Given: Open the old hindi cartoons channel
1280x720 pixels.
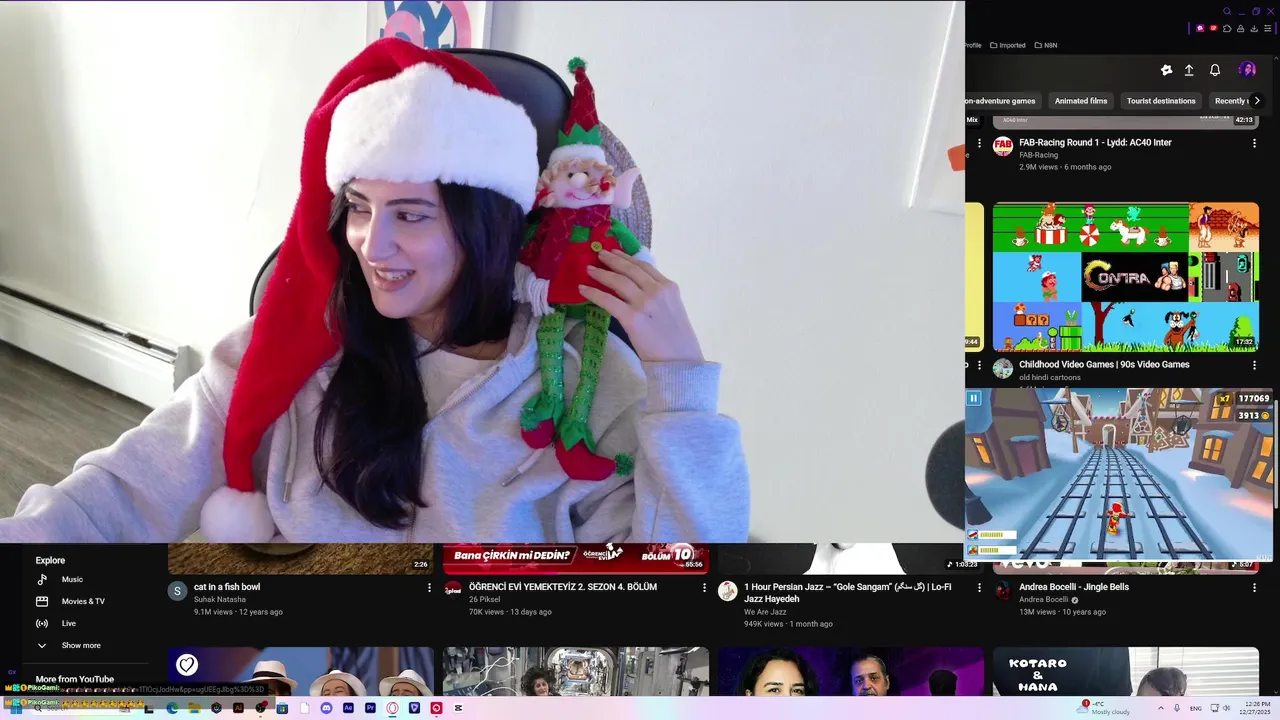Looking at the screenshot, I should [1050, 377].
